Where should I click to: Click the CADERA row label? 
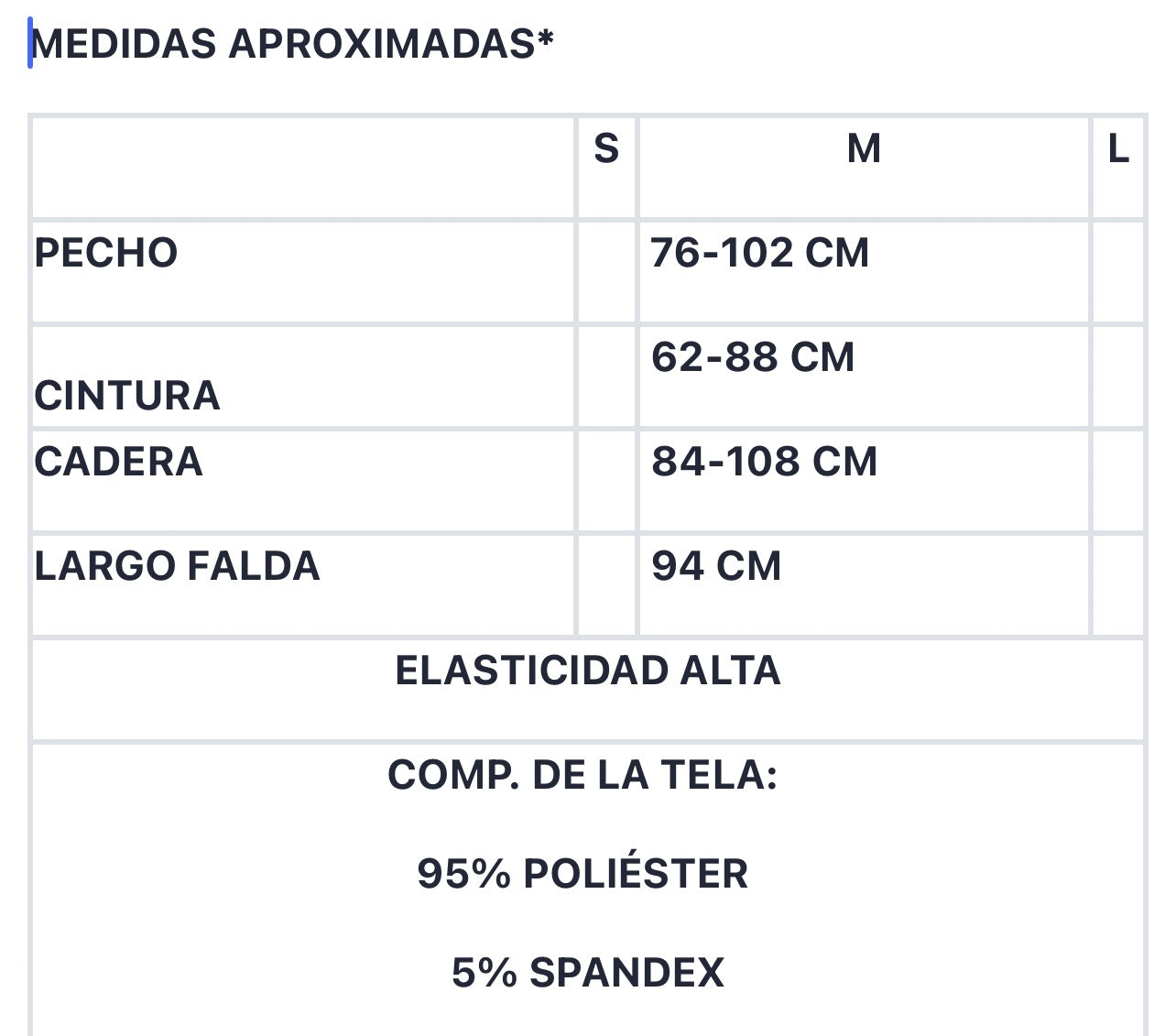118,462
